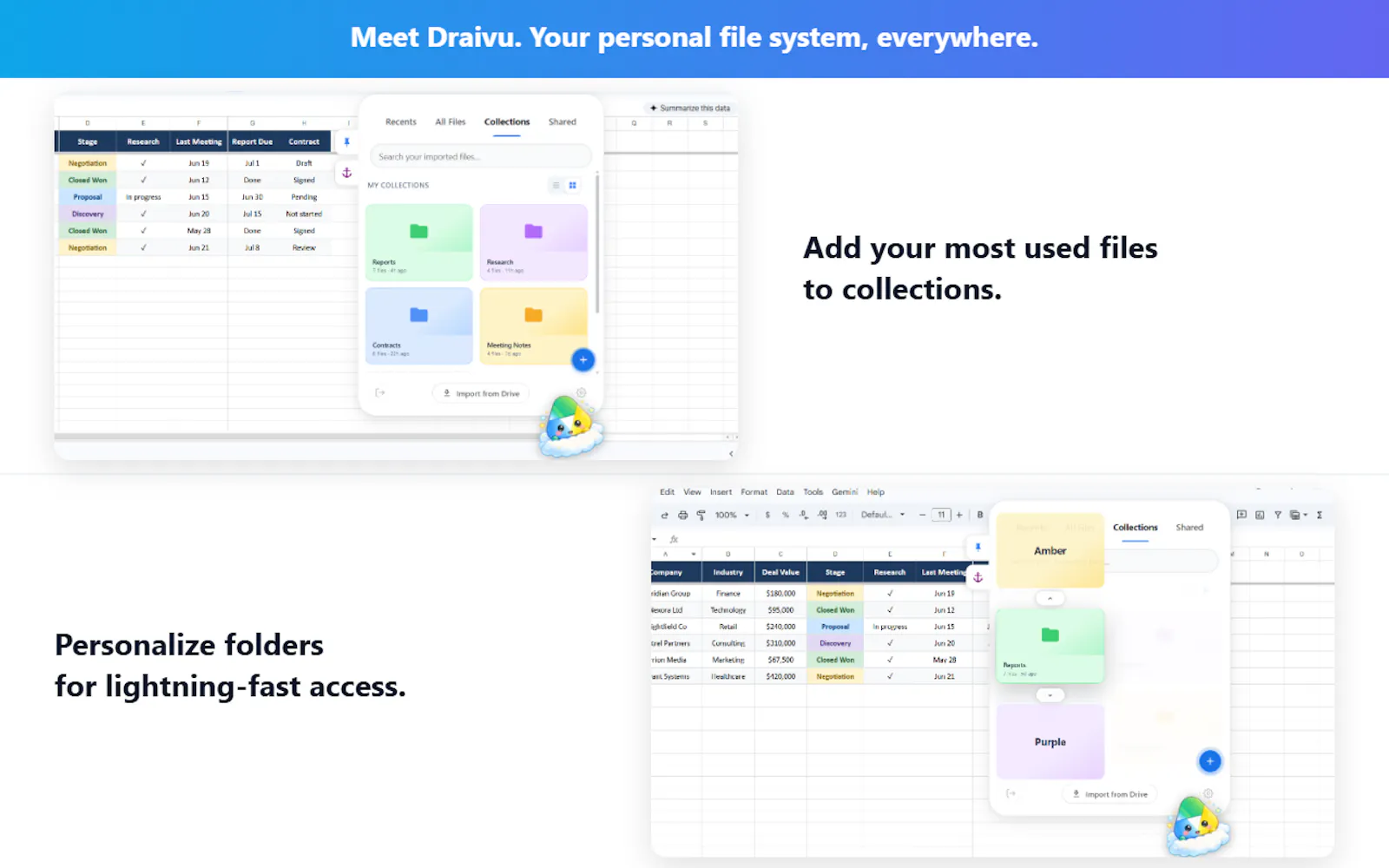Click the blue plus button in the top panel
1389x868 pixels.
(x=583, y=359)
